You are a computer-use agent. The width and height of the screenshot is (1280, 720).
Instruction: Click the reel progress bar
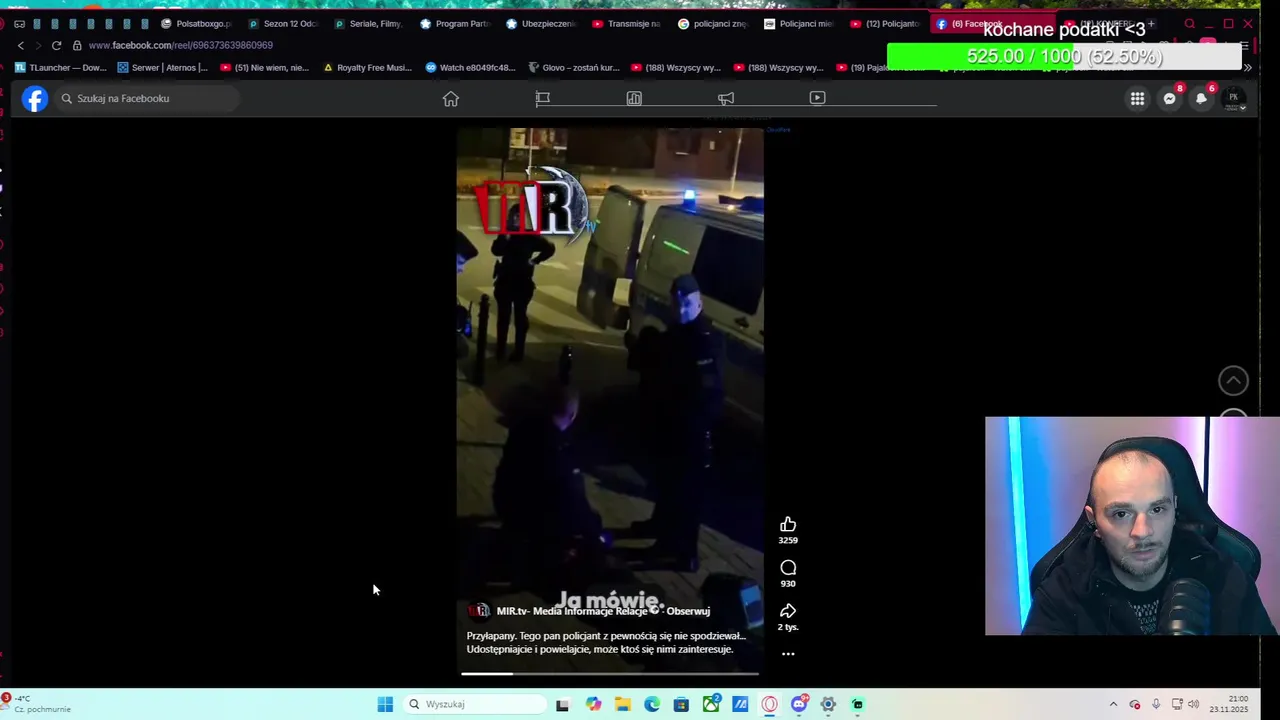[610, 674]
